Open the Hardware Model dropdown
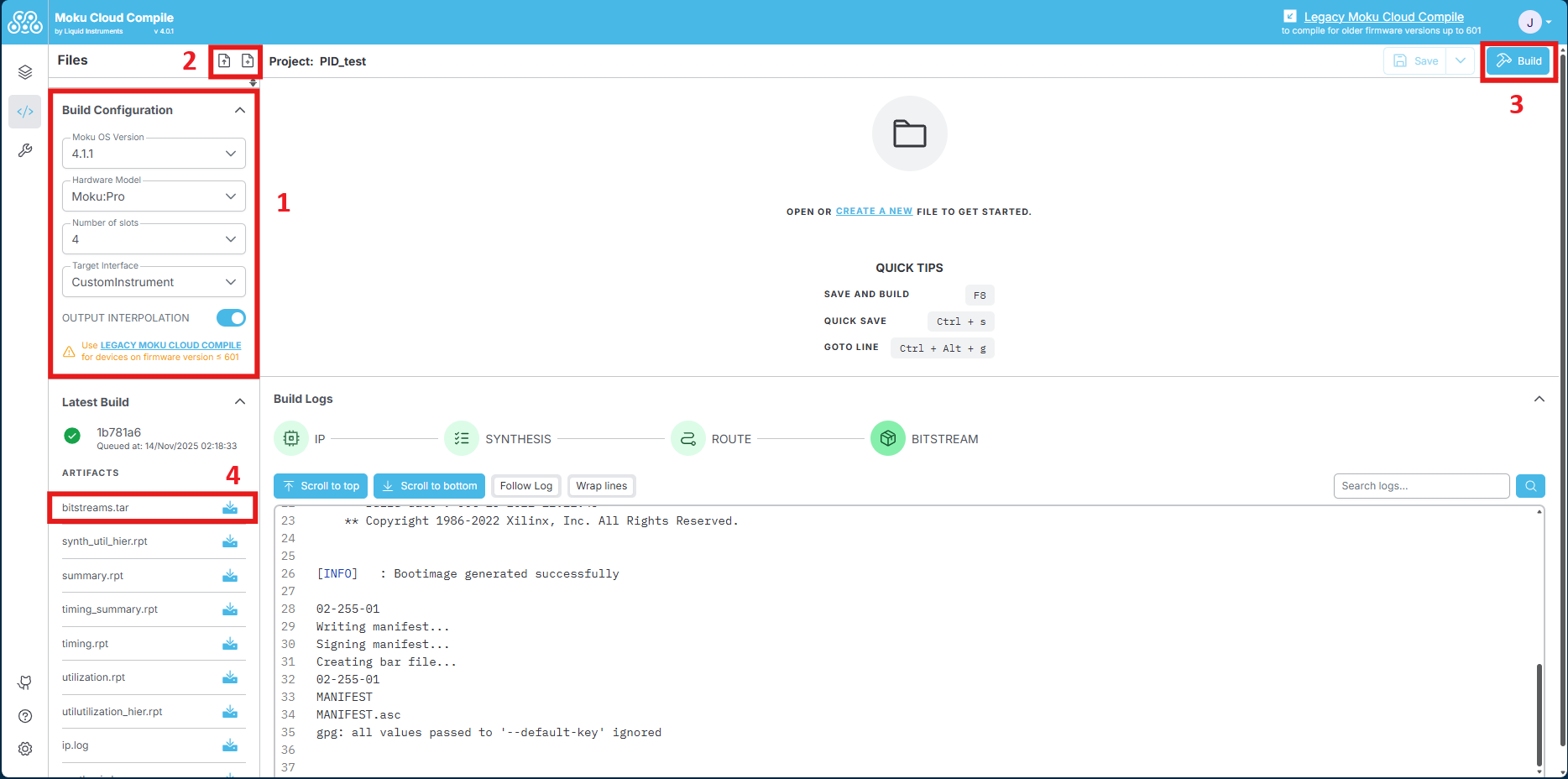The height and width of the screenshot is (779, 1568). 154,196
